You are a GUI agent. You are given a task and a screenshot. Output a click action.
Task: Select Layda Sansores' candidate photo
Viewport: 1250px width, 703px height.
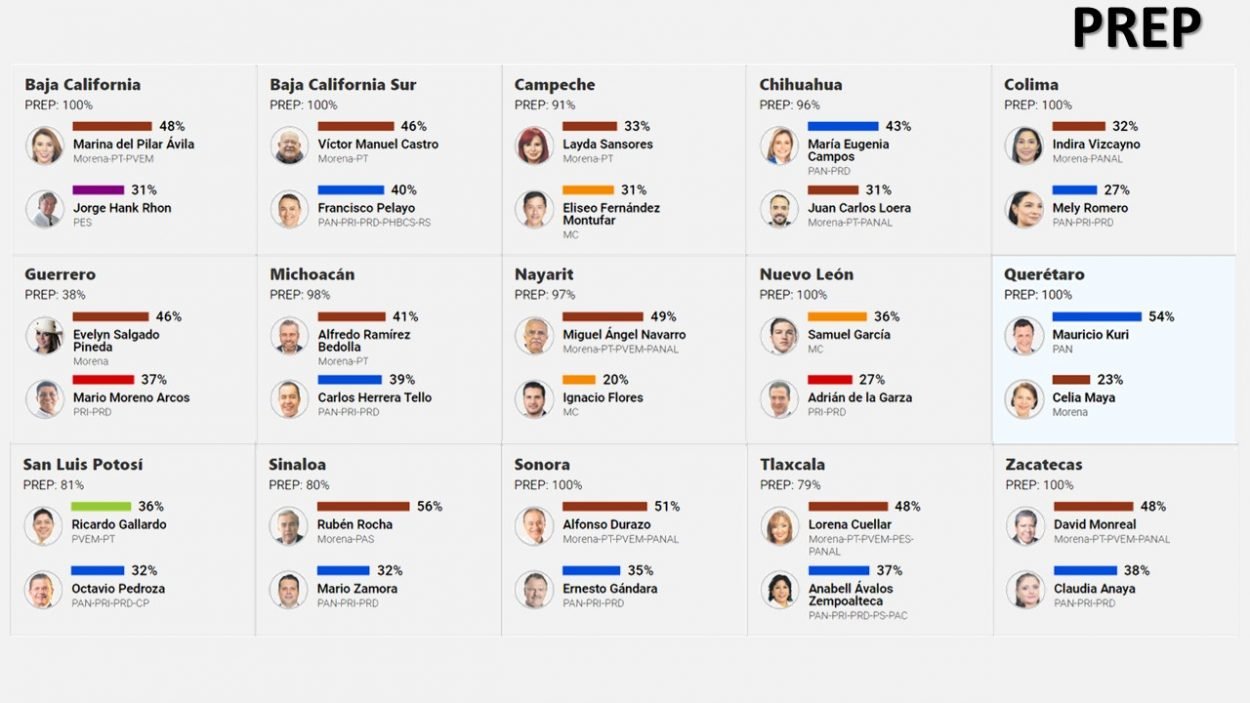pyautogui.click(x=534, y=145)
